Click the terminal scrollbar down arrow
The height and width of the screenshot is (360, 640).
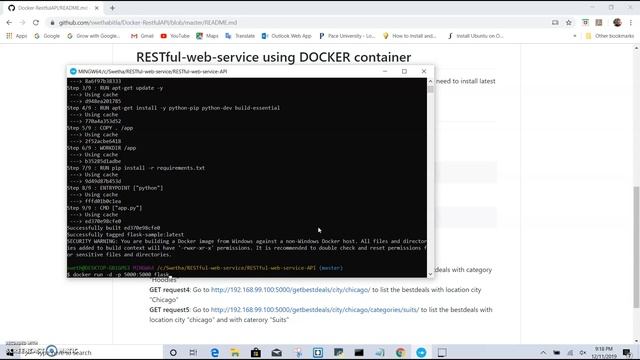(430, 274)
